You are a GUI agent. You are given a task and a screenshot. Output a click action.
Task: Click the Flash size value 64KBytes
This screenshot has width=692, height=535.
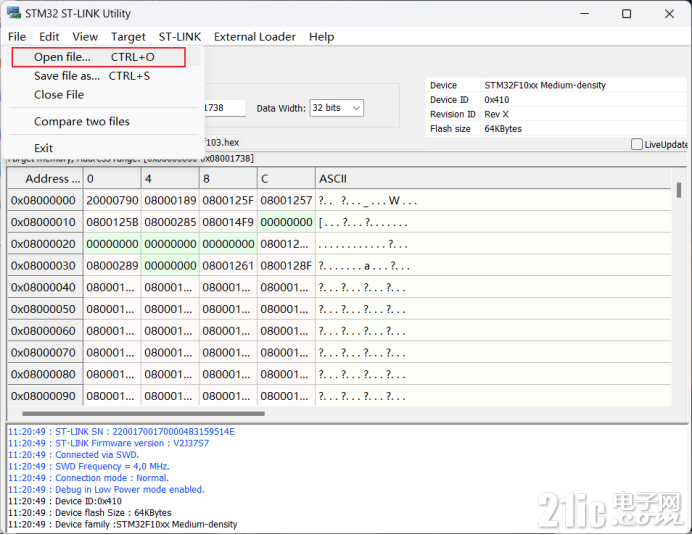point(503,129)
